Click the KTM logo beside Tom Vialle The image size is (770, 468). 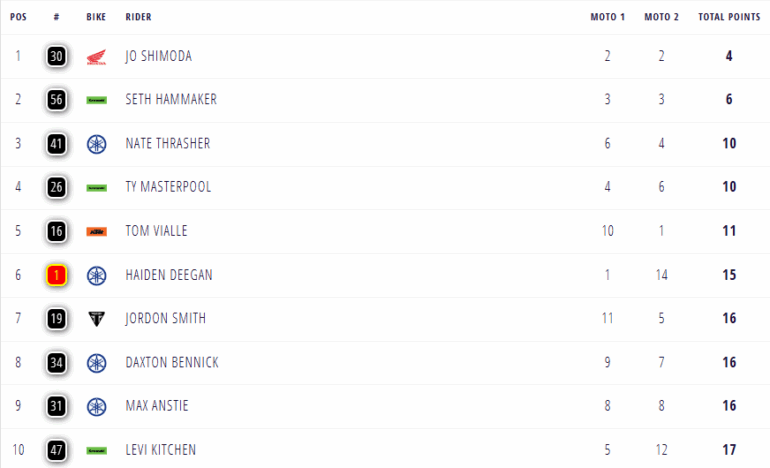pyautogui.click(x=96, y=231)
